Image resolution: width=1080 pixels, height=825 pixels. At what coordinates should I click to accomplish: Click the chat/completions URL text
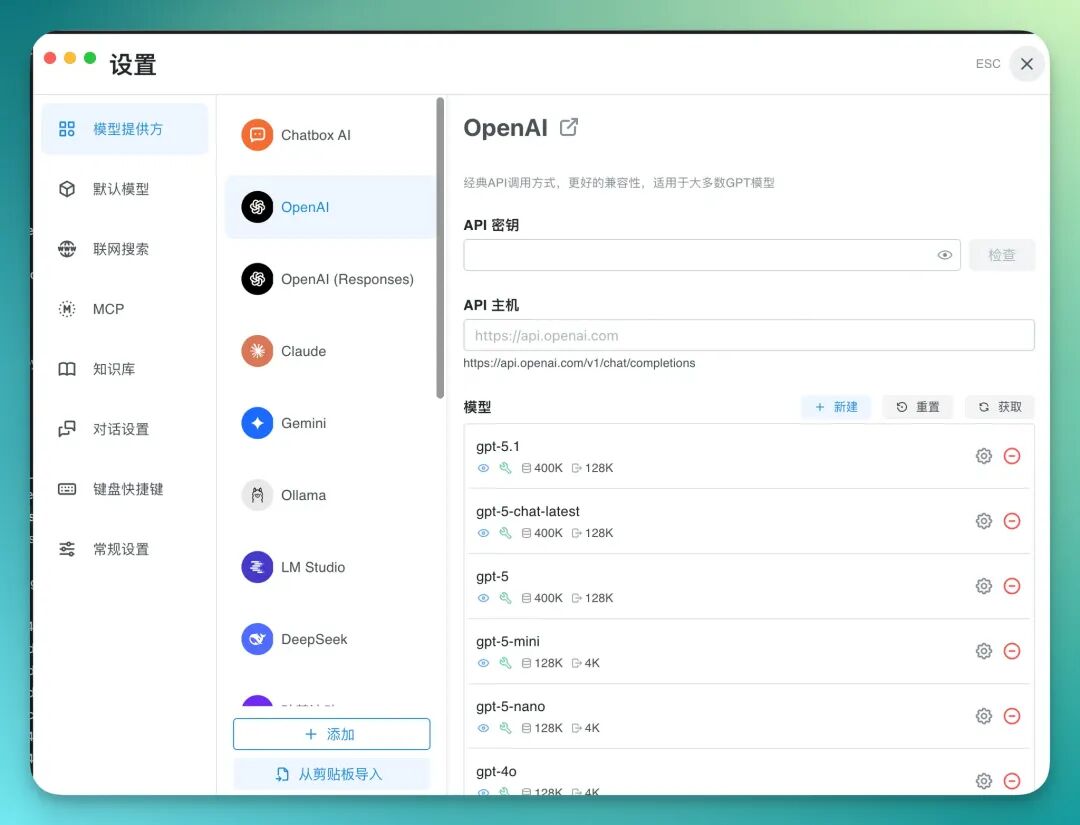[579, 363]
